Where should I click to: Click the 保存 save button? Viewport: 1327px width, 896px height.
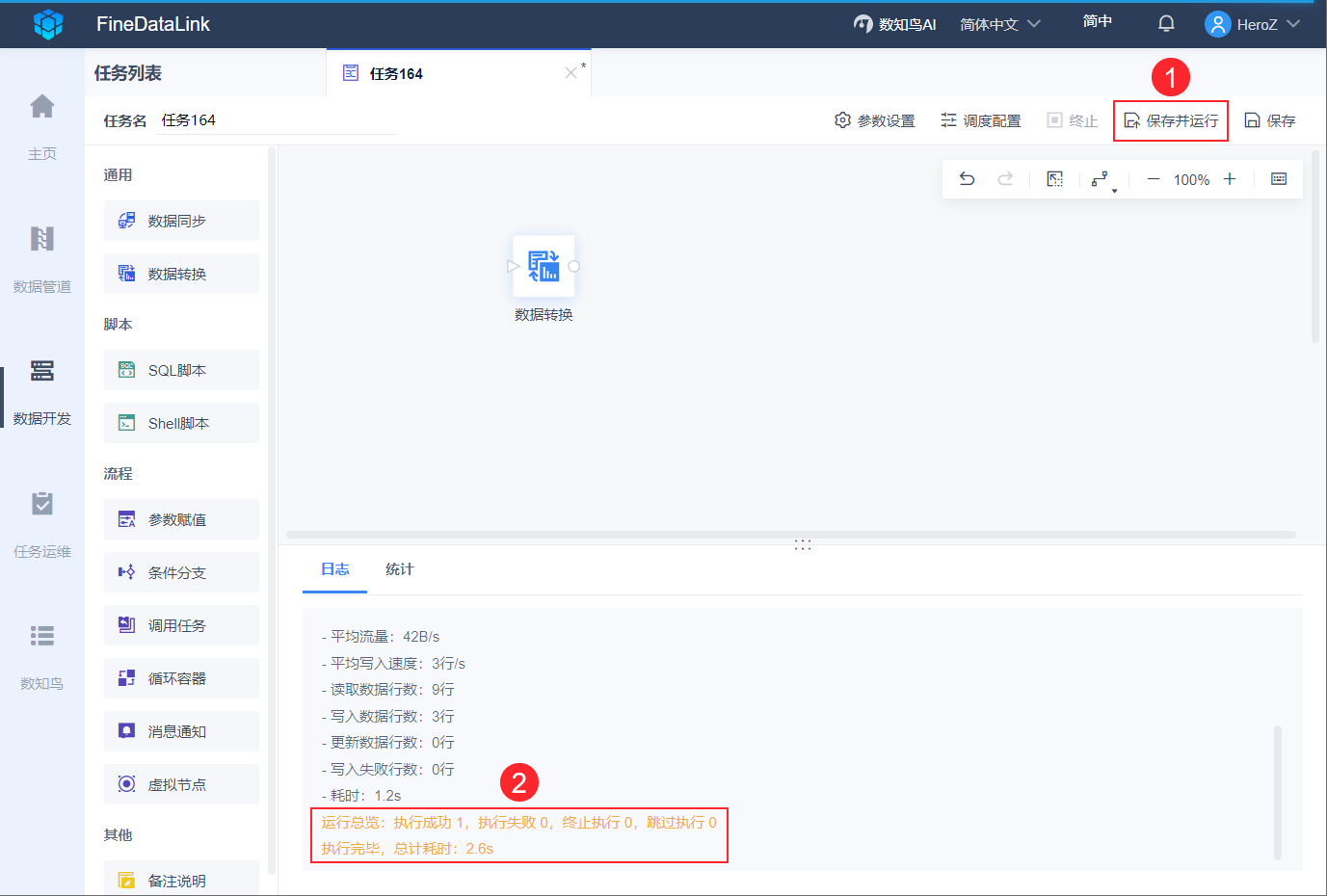pyautogui.click(x=1270, y=120)
